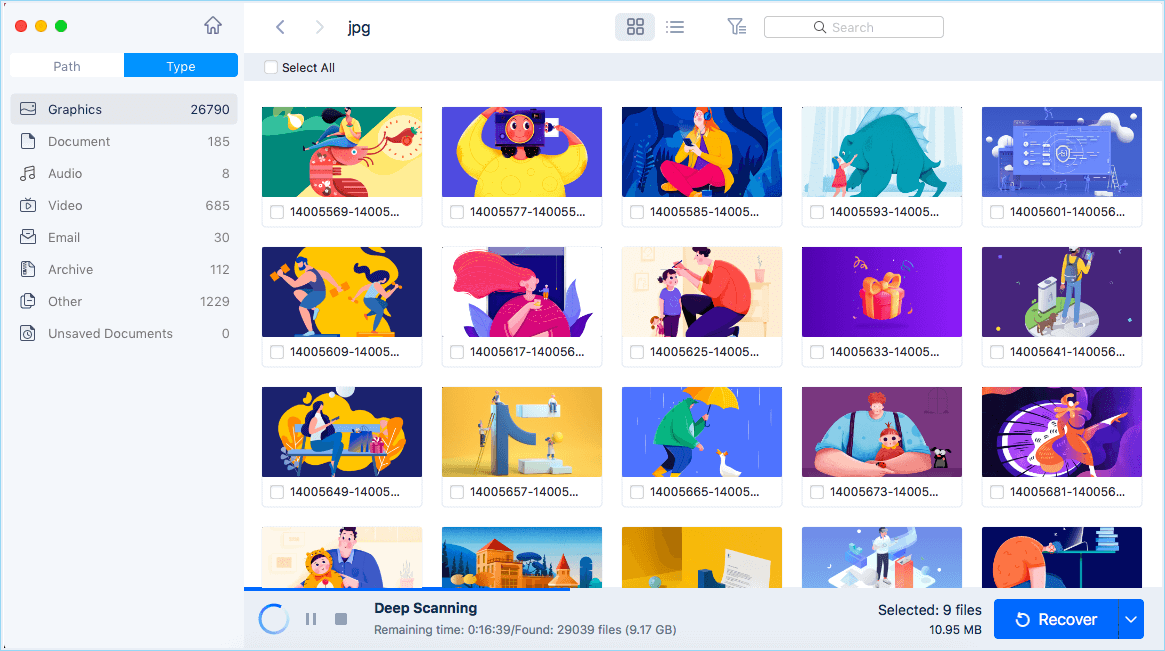
Task: Switch to list view
Action: pos(675,27)
